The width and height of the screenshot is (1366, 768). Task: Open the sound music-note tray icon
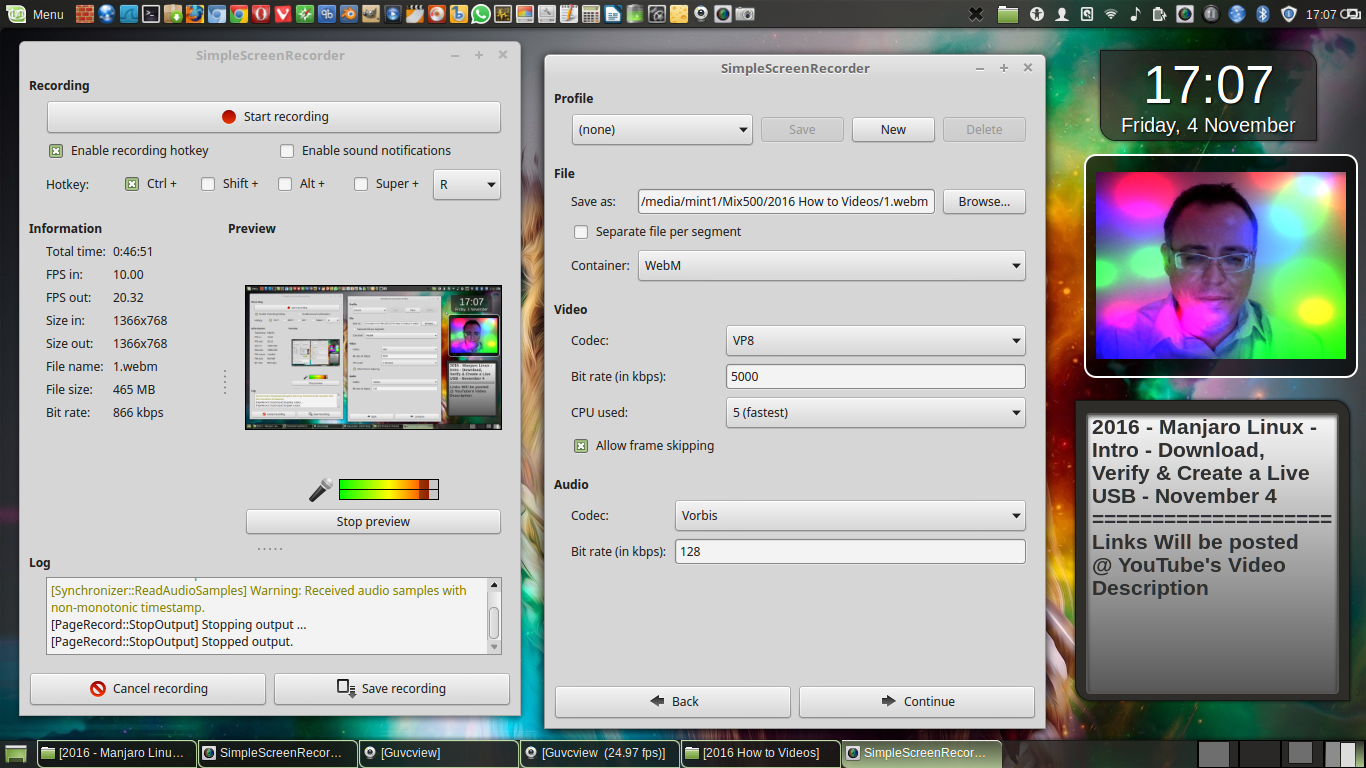[x=1135, y=14]
